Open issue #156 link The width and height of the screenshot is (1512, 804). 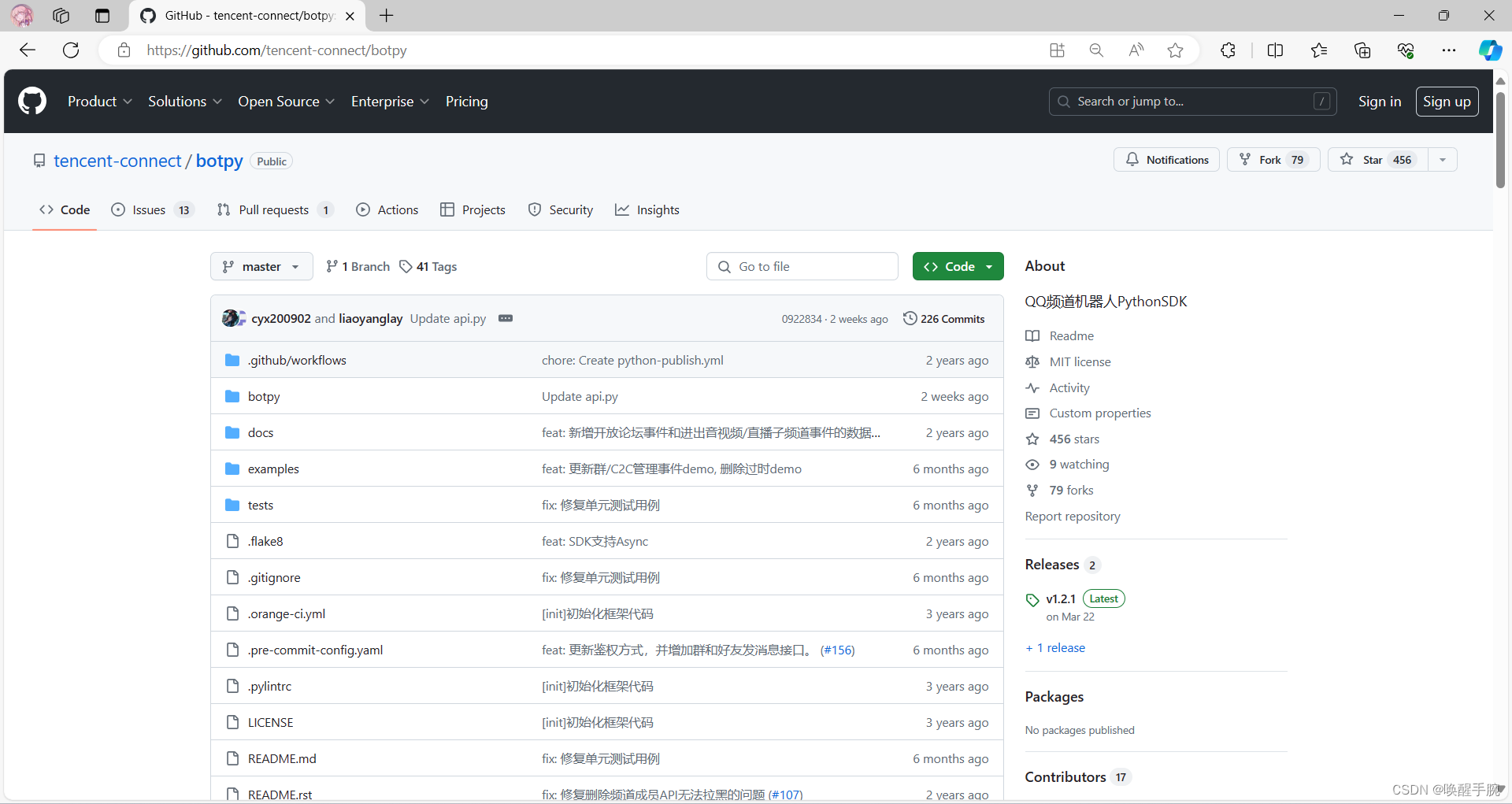tap(837, 650)
